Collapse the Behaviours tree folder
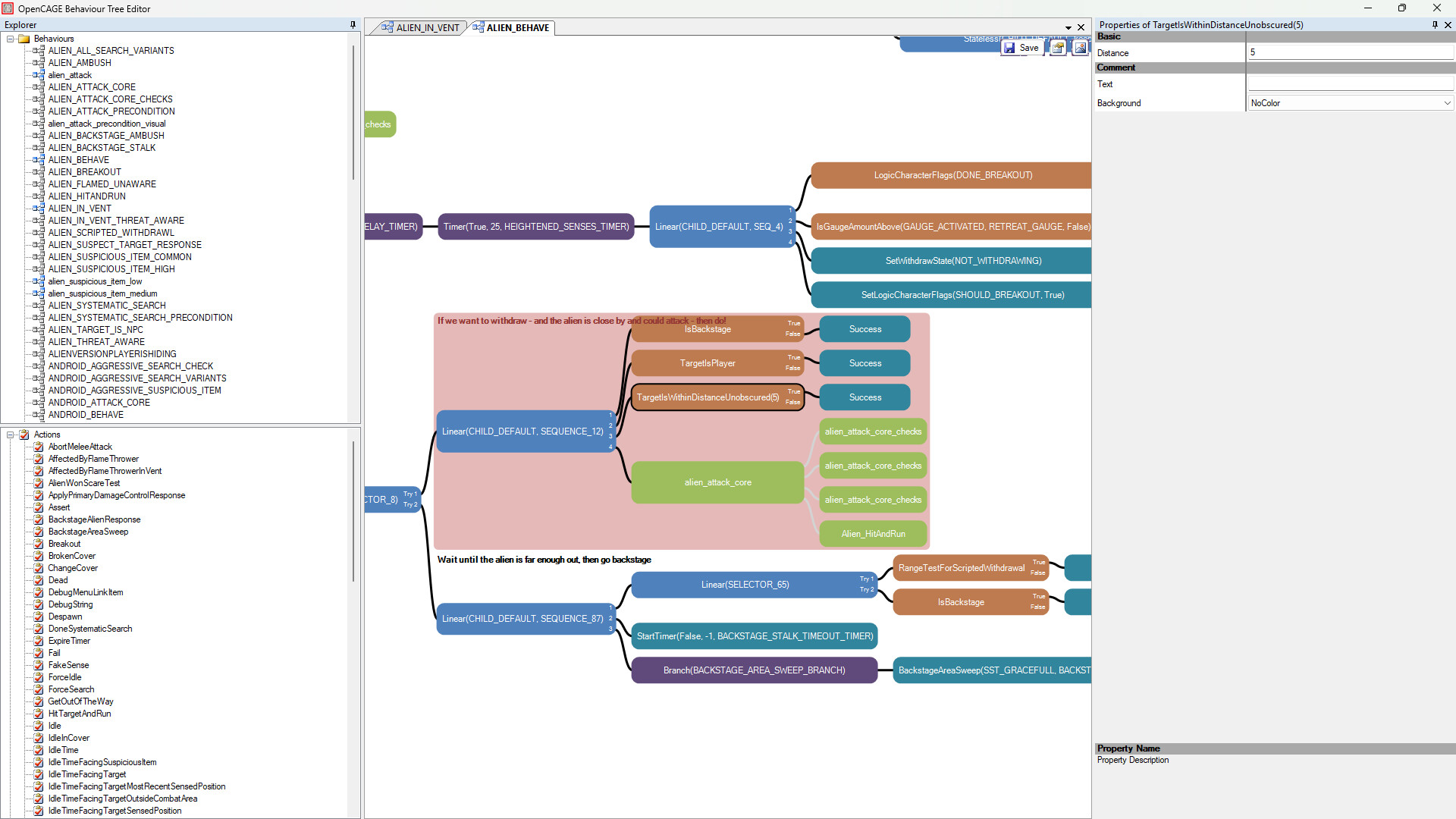 pos(11,39)
